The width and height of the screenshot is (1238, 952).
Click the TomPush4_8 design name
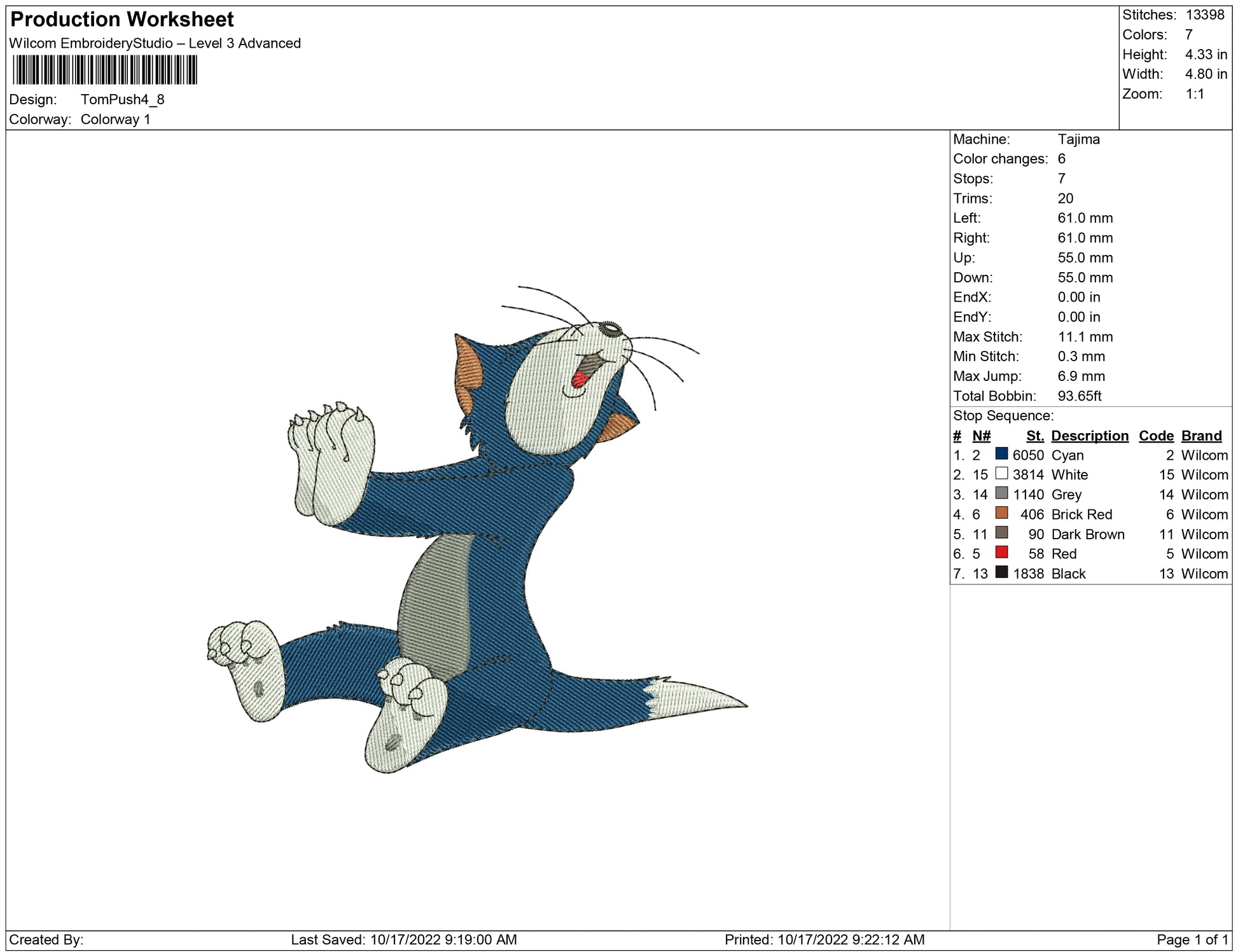point(122,100)
